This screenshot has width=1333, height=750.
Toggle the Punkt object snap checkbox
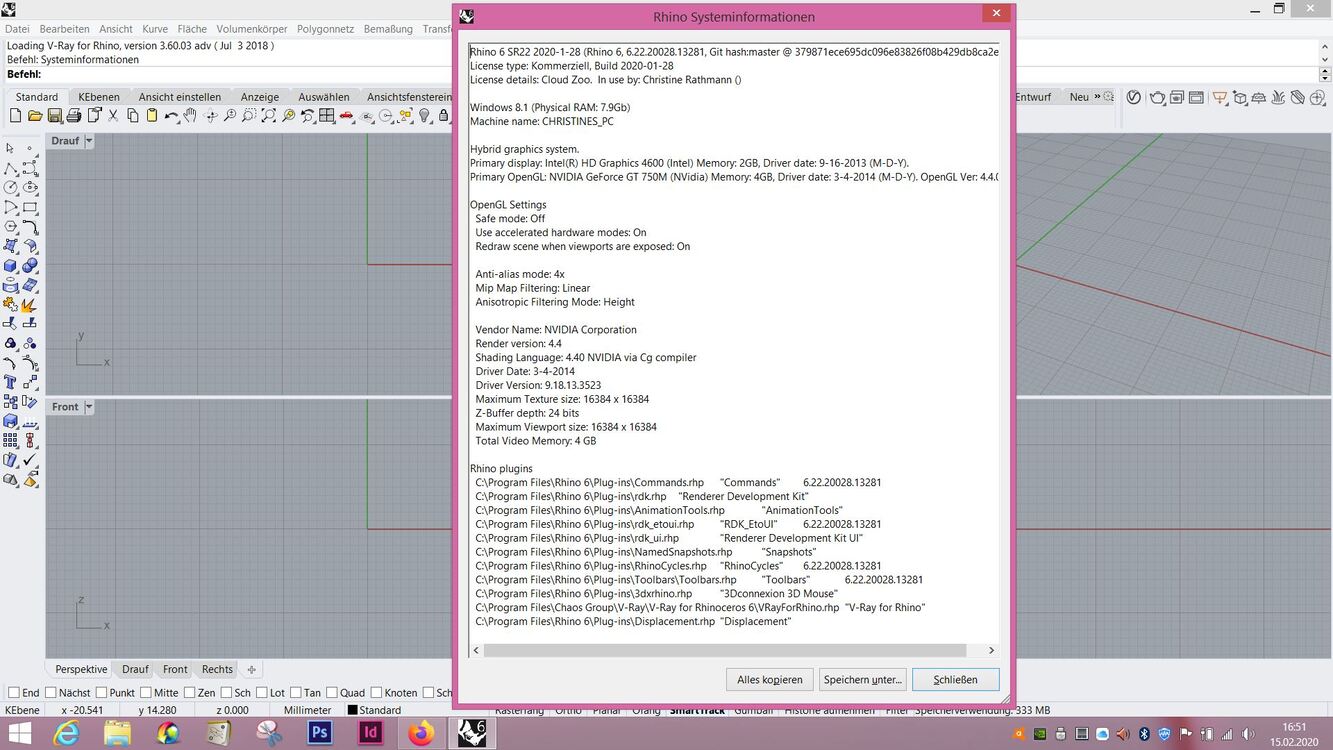click(101, 692)
